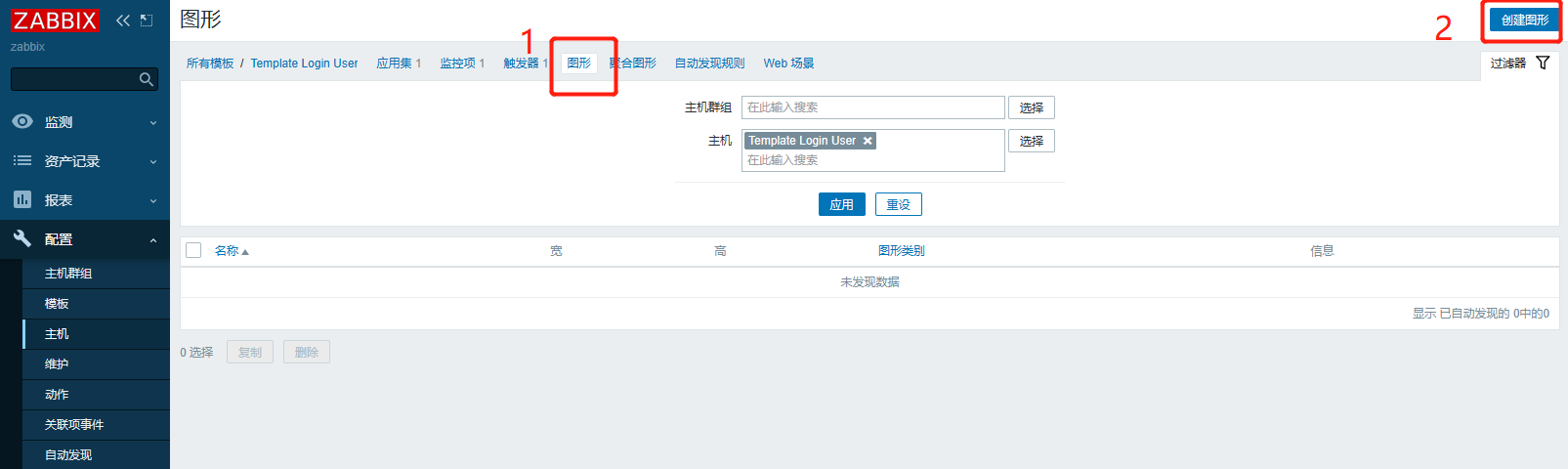Go to 监控项 tab
1568x469 pixels.
(457, 64)
